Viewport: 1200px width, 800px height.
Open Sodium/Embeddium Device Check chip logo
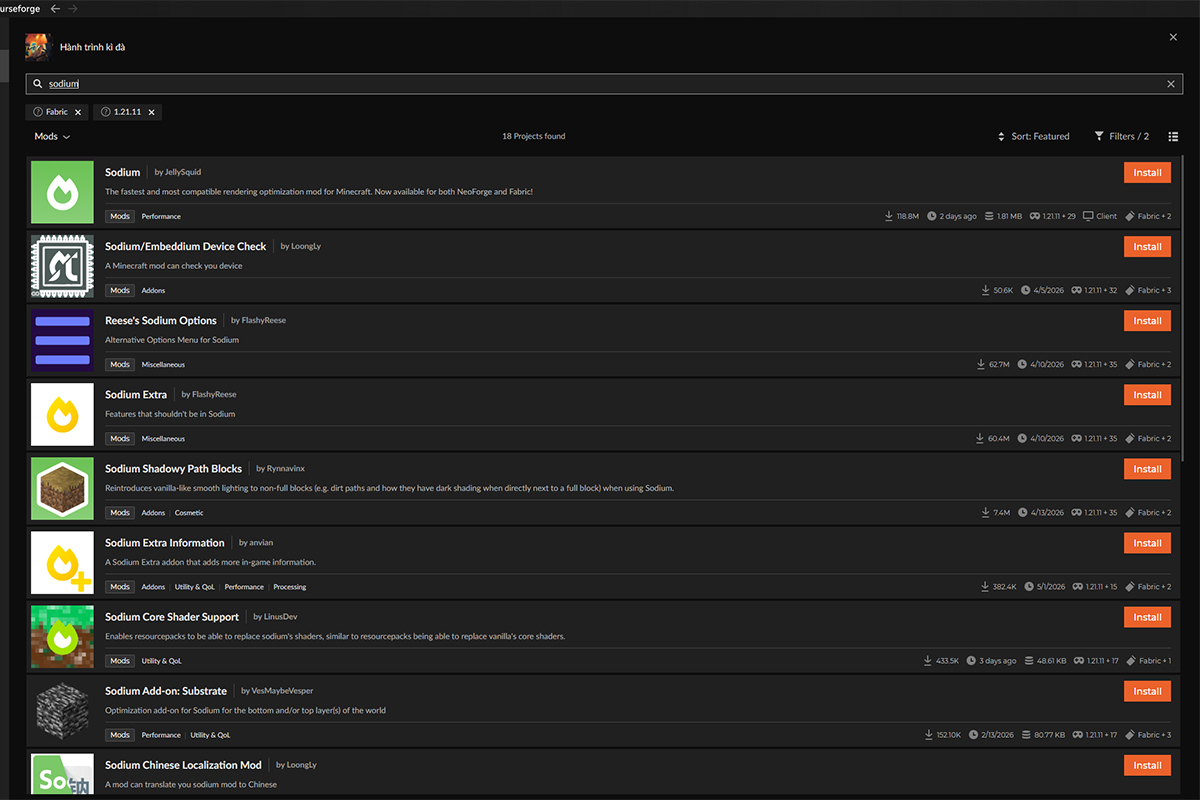(x=62, y=266)
